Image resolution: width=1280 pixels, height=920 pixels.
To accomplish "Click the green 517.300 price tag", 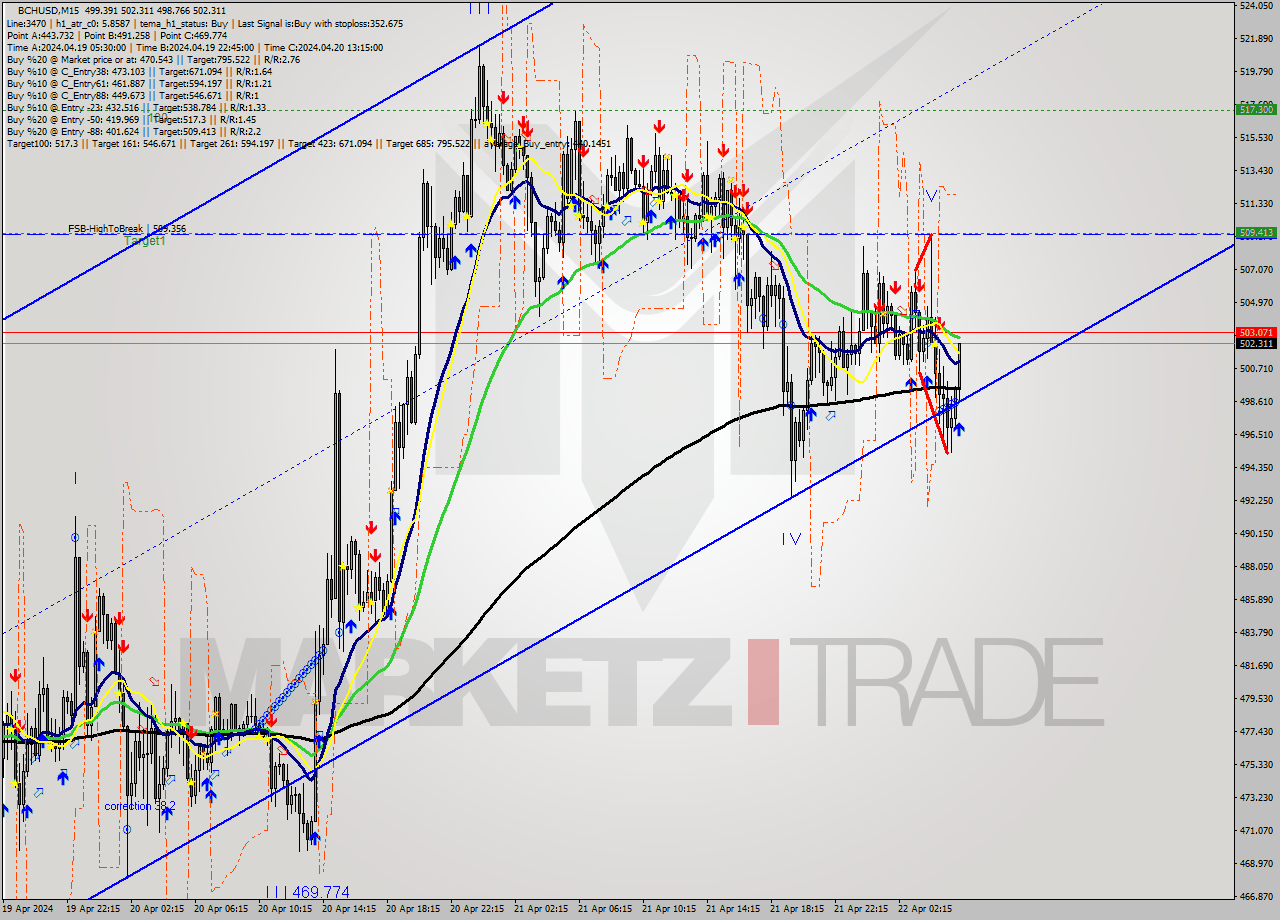I will point(1255,109).
